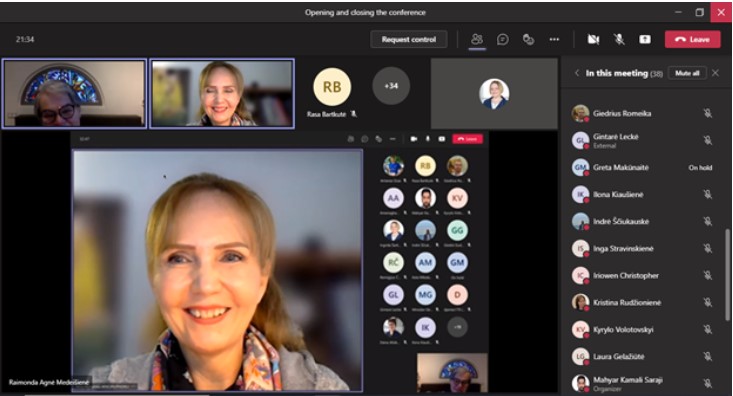Click the KV avatar for Kyrylo Volotovskyi
This screenshot has width=733, height=396.
coord(580,330)
